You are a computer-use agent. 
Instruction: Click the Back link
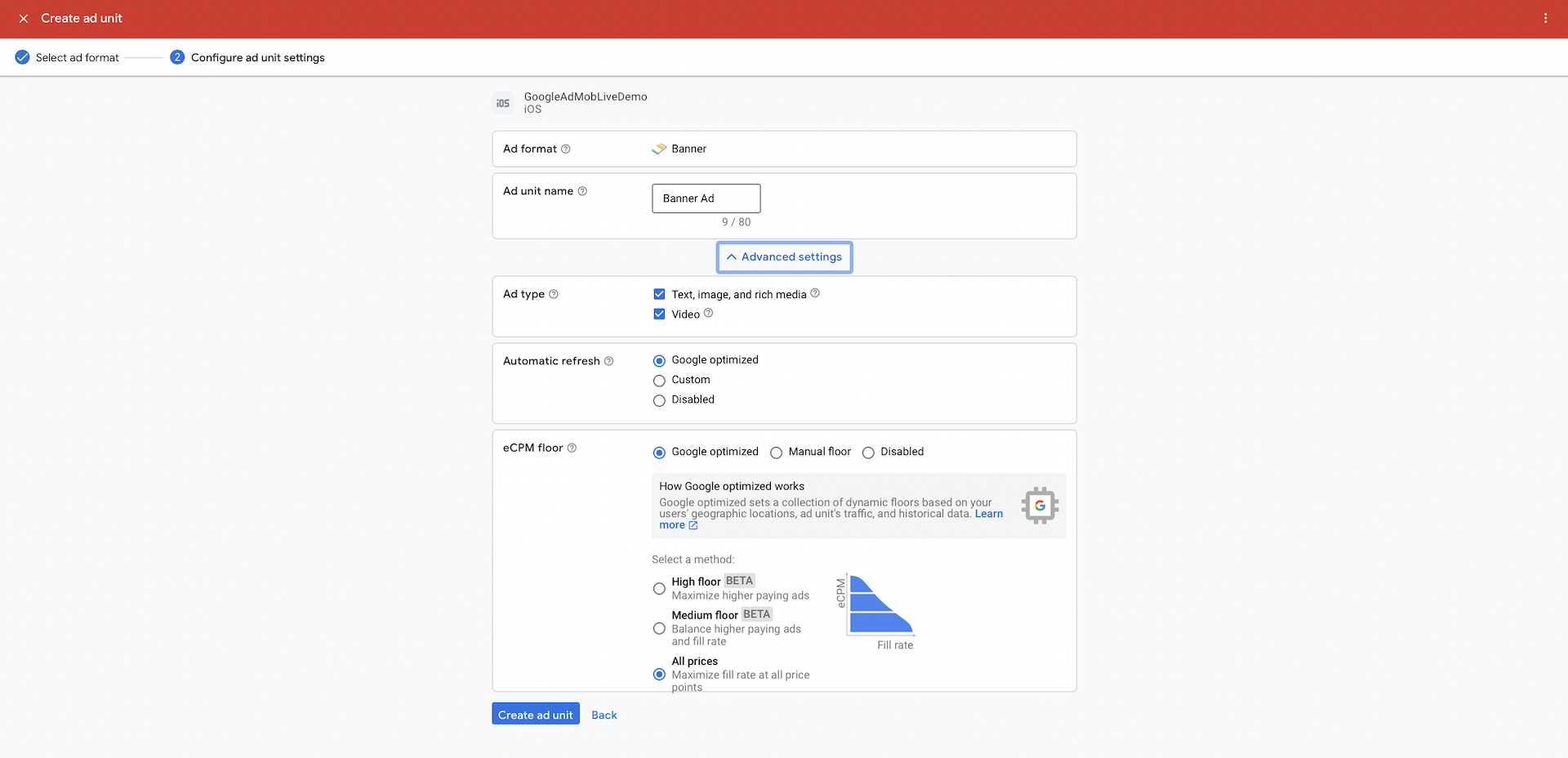pyautogui.click(x=604, y=715)
